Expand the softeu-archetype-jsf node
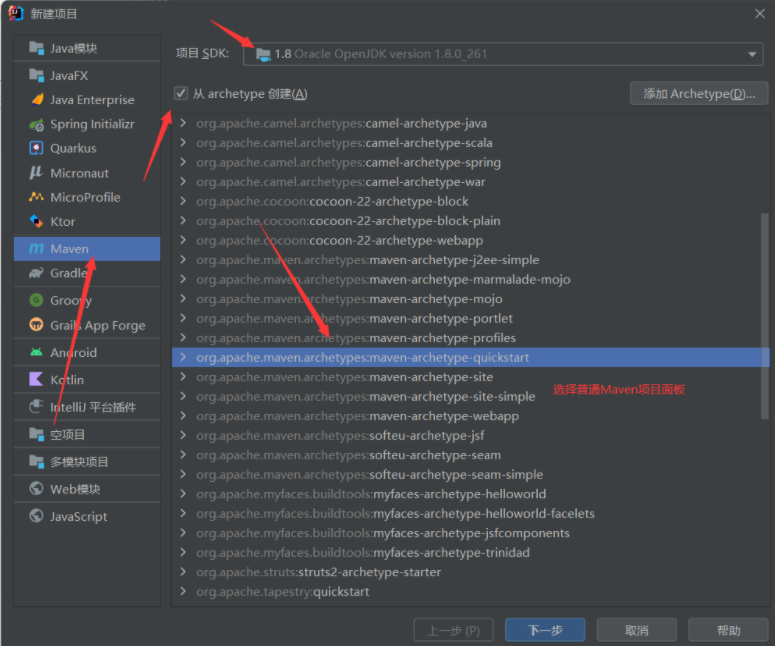Viewport: 775px width, 646px height. click(183, 435)
